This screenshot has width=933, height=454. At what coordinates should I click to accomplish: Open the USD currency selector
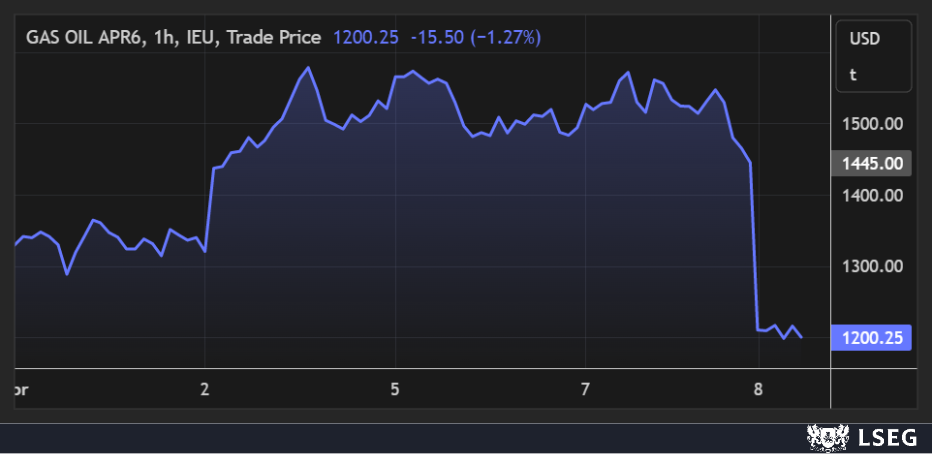[863, 39]
